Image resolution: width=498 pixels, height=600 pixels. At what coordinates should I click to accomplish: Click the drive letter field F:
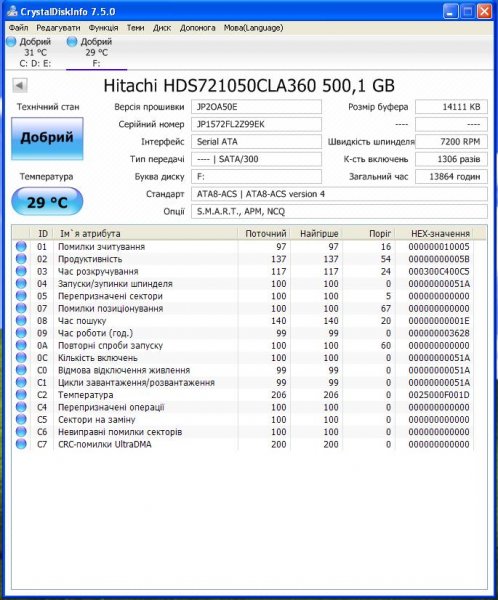tap(256, 176)
